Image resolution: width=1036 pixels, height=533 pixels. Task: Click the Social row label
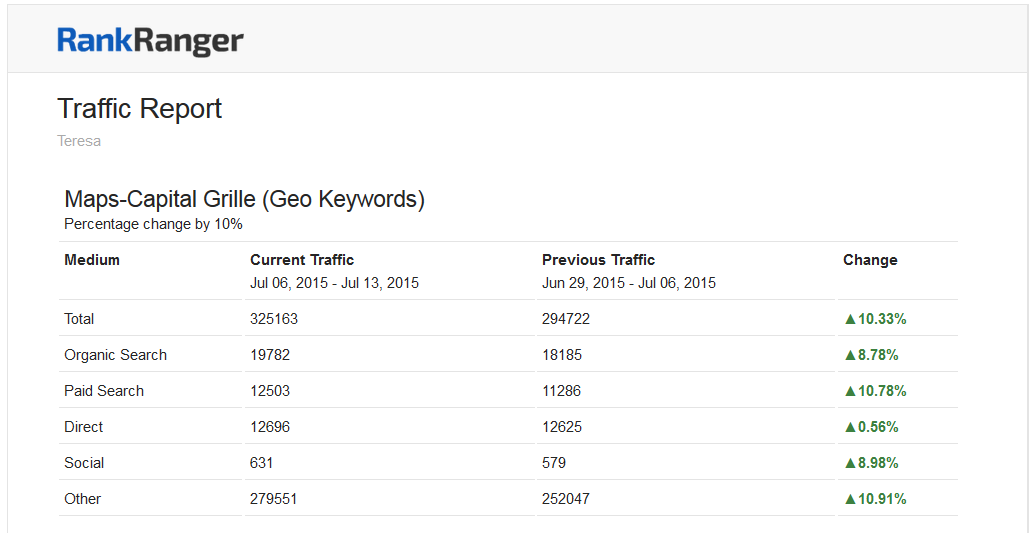coord(84,463)
